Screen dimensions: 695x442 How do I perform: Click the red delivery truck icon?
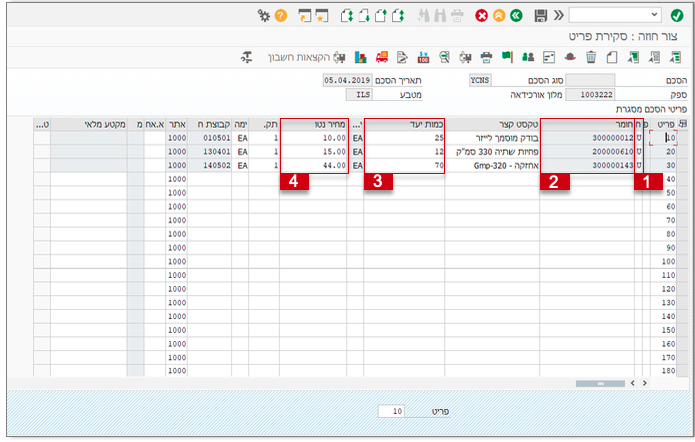click(382, 57)
